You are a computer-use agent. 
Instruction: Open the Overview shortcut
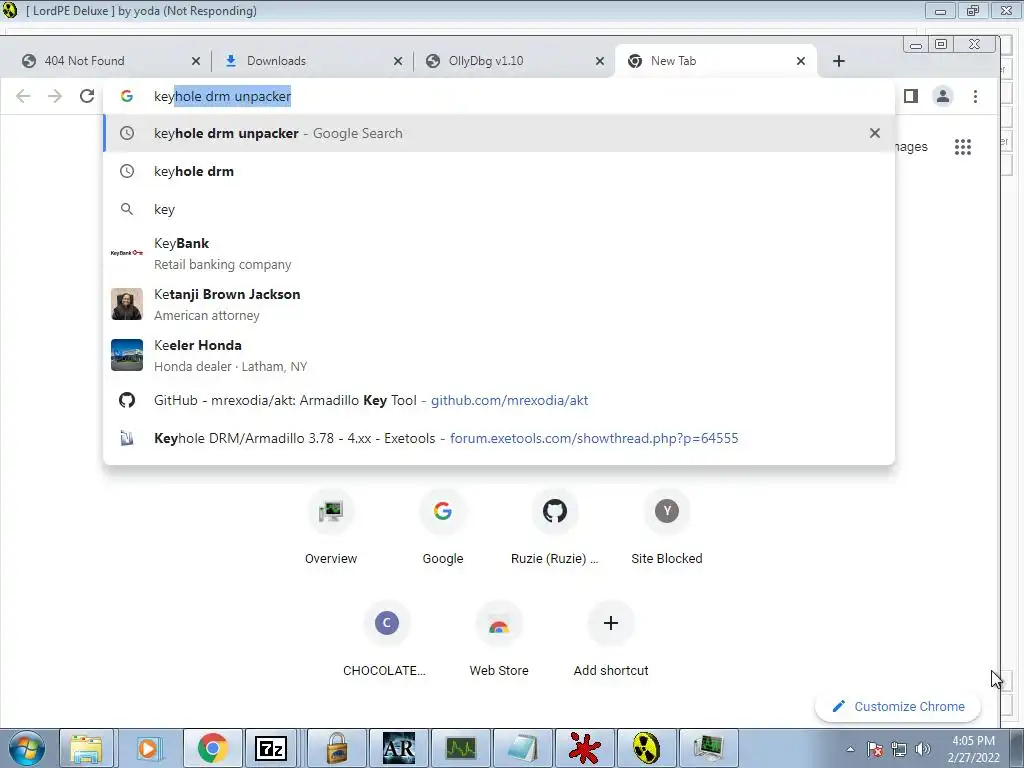click(331, 528)
